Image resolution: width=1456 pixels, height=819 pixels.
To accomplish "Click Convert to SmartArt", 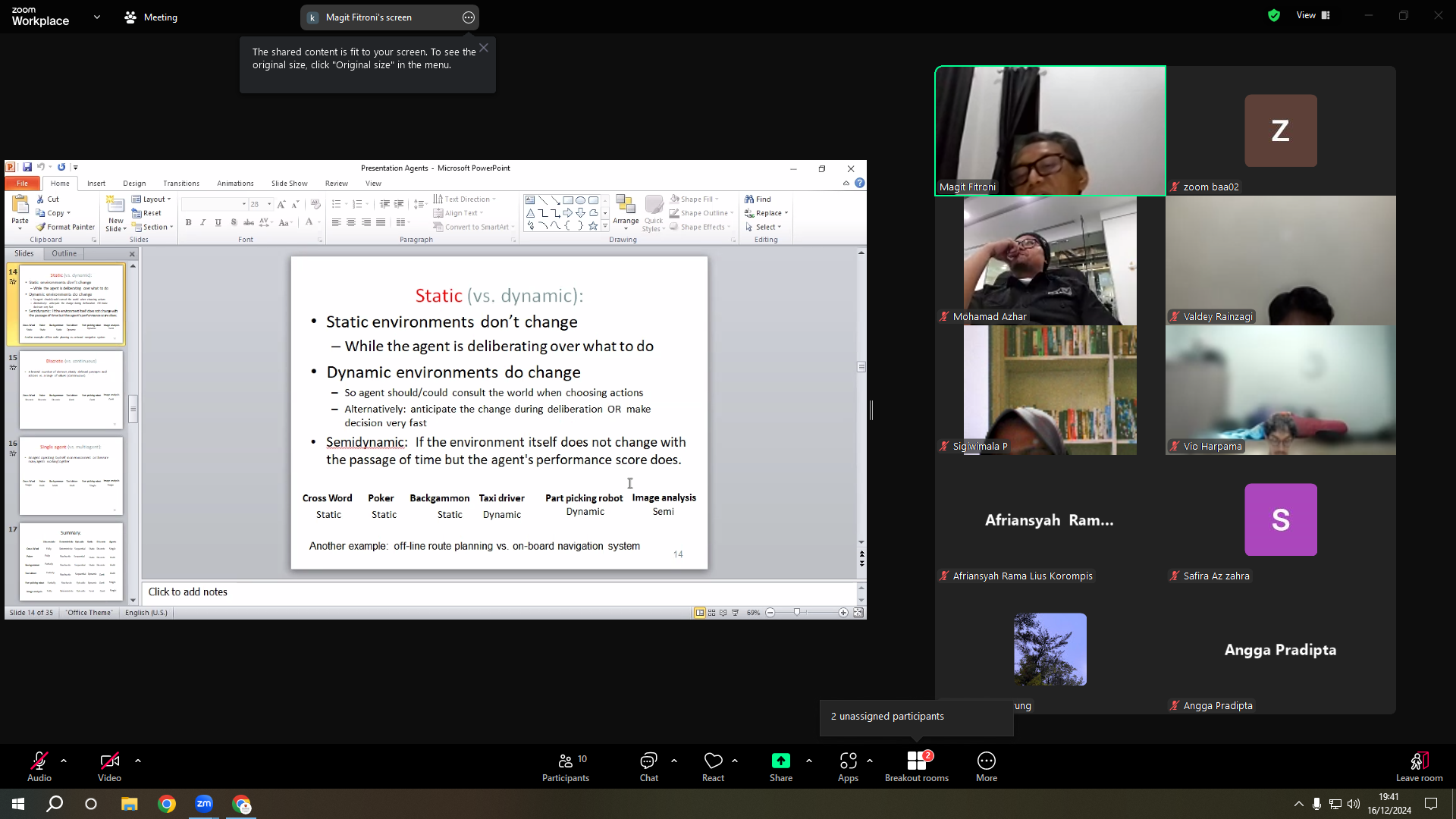I will pos(473,227).
